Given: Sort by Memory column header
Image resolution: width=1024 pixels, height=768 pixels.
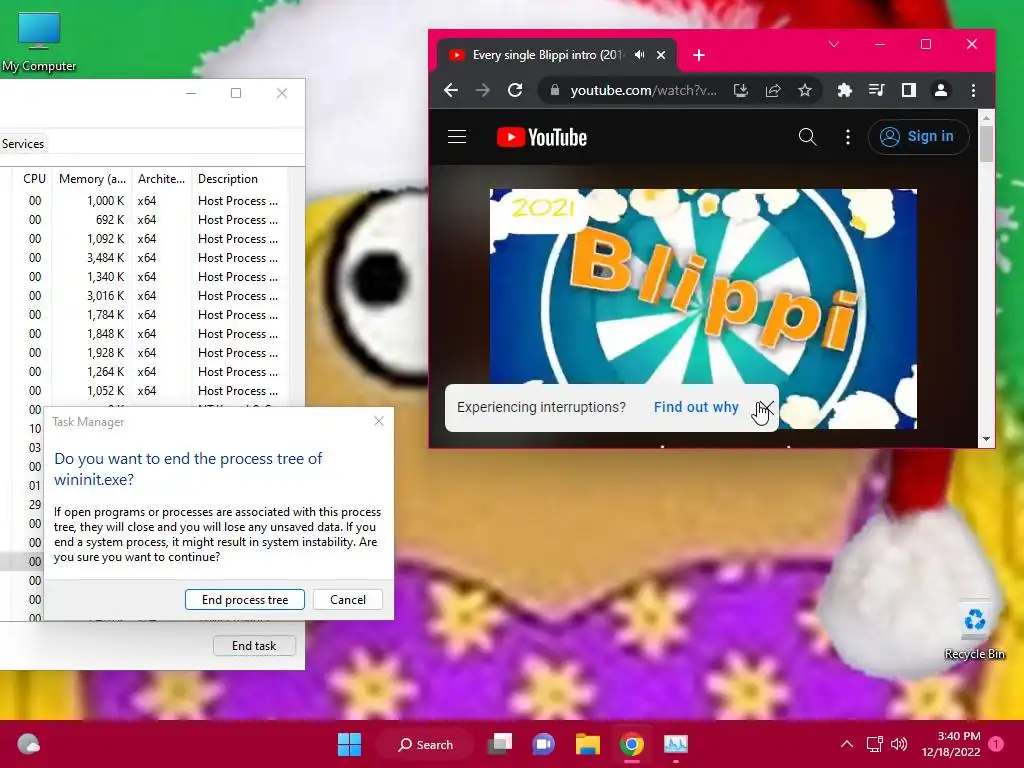Looking at the screenshot, I should coord(92,179).
